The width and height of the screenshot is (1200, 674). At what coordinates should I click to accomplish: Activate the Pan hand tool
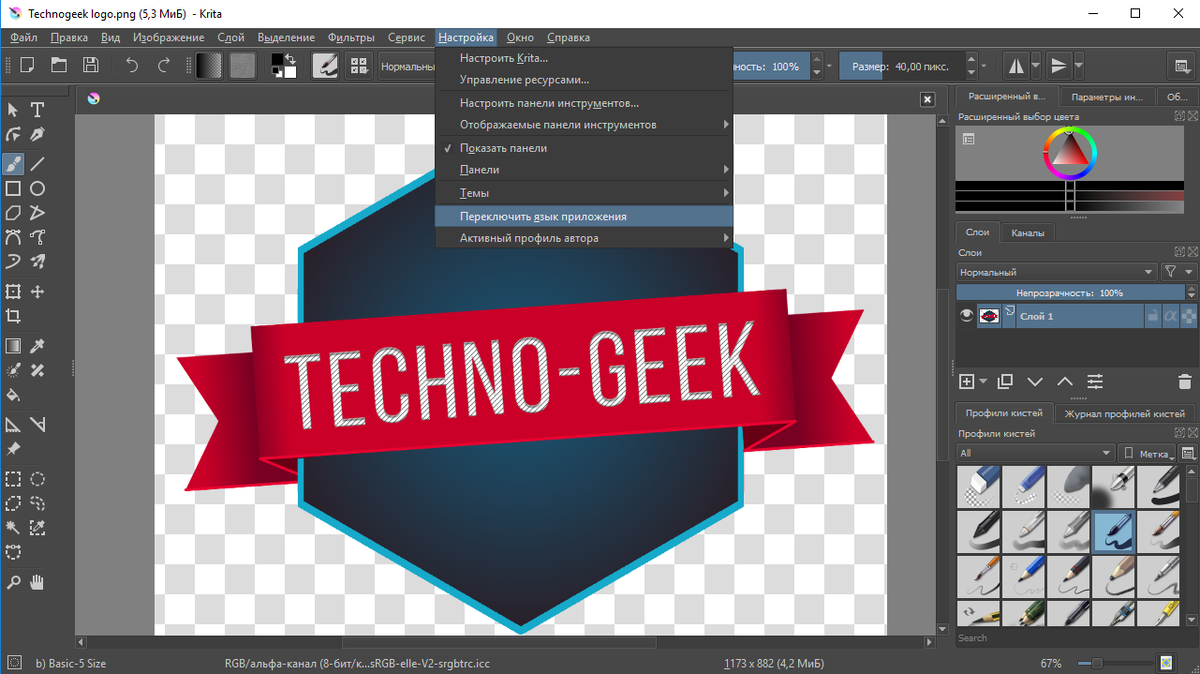pos(37,582)
